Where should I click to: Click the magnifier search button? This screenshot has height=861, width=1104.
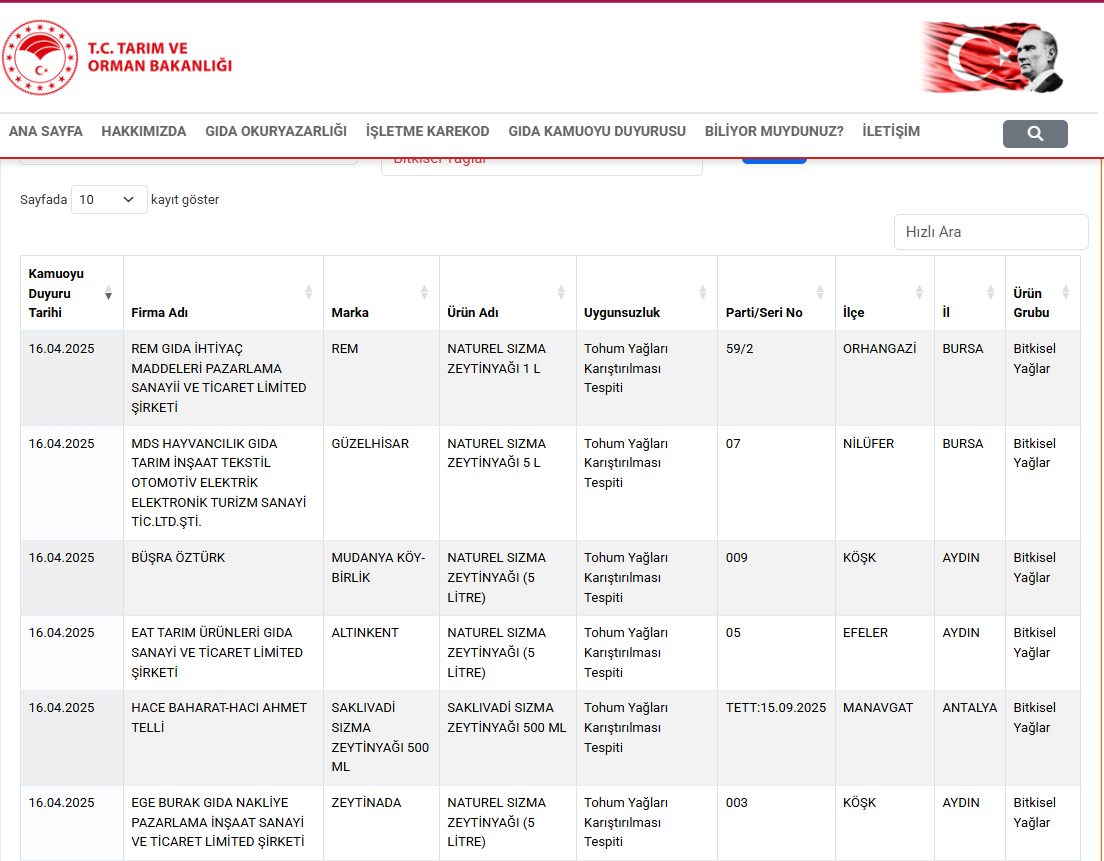[x=1035, y=134]
